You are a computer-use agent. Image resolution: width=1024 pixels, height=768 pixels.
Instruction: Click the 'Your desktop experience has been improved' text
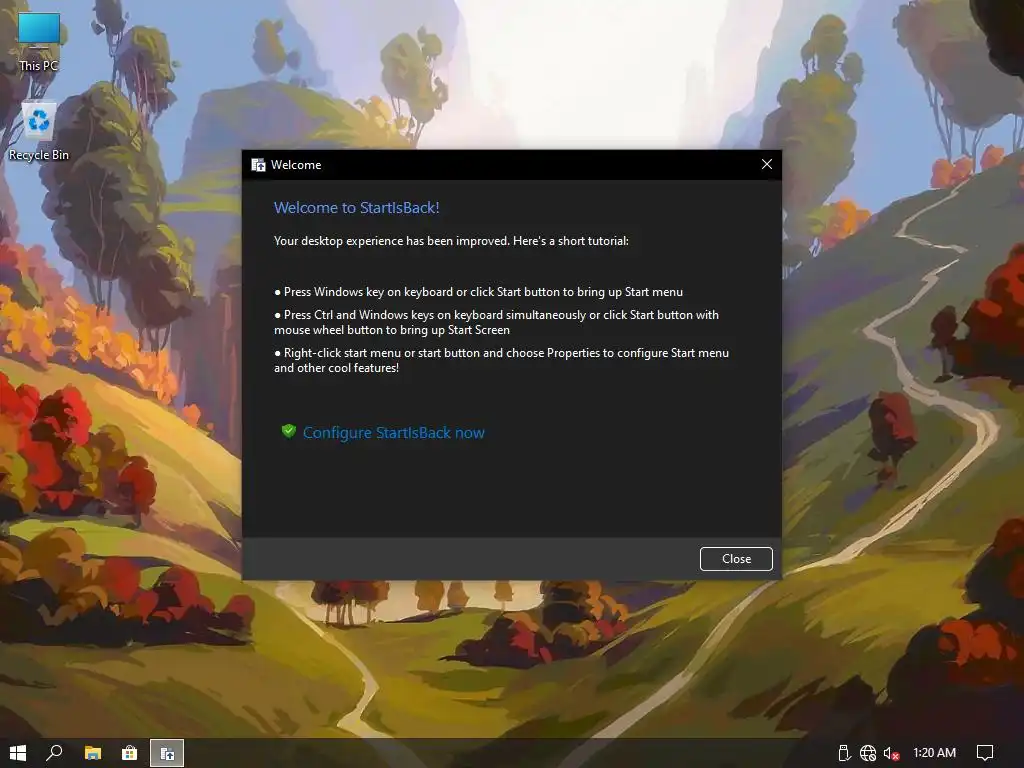point(451,241)
